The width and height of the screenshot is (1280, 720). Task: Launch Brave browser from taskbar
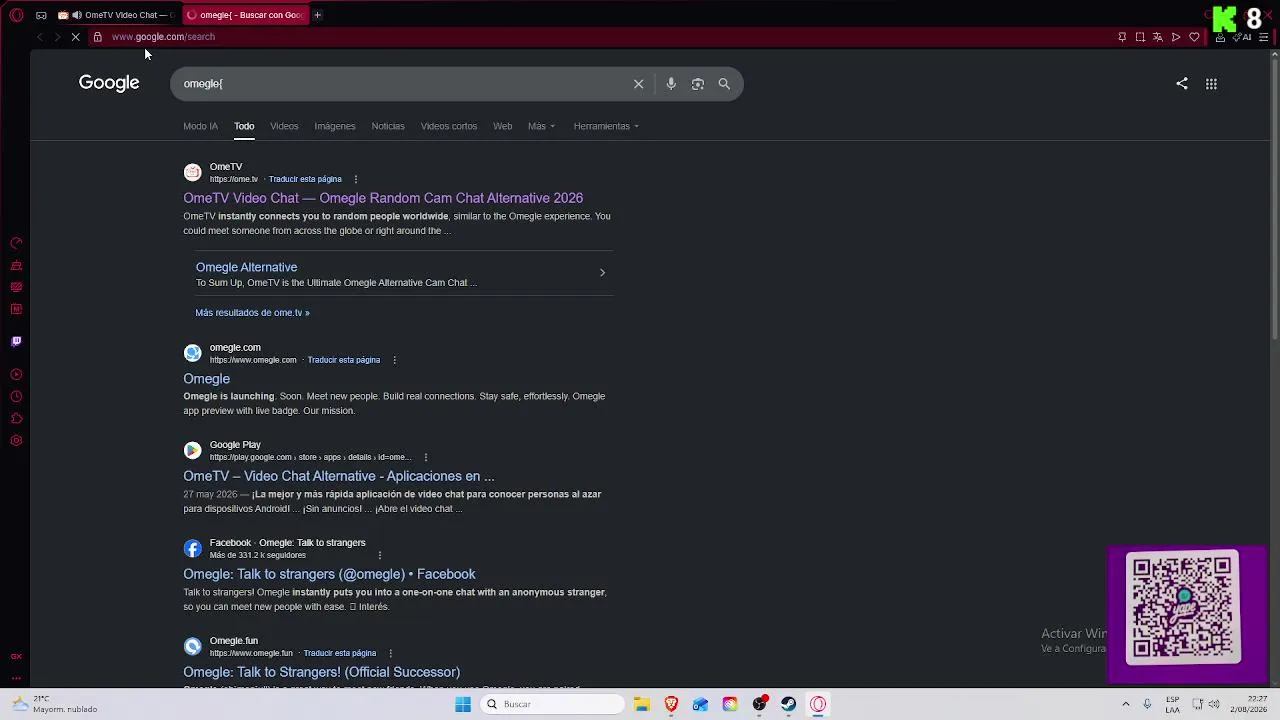click(x=671, y=704)
